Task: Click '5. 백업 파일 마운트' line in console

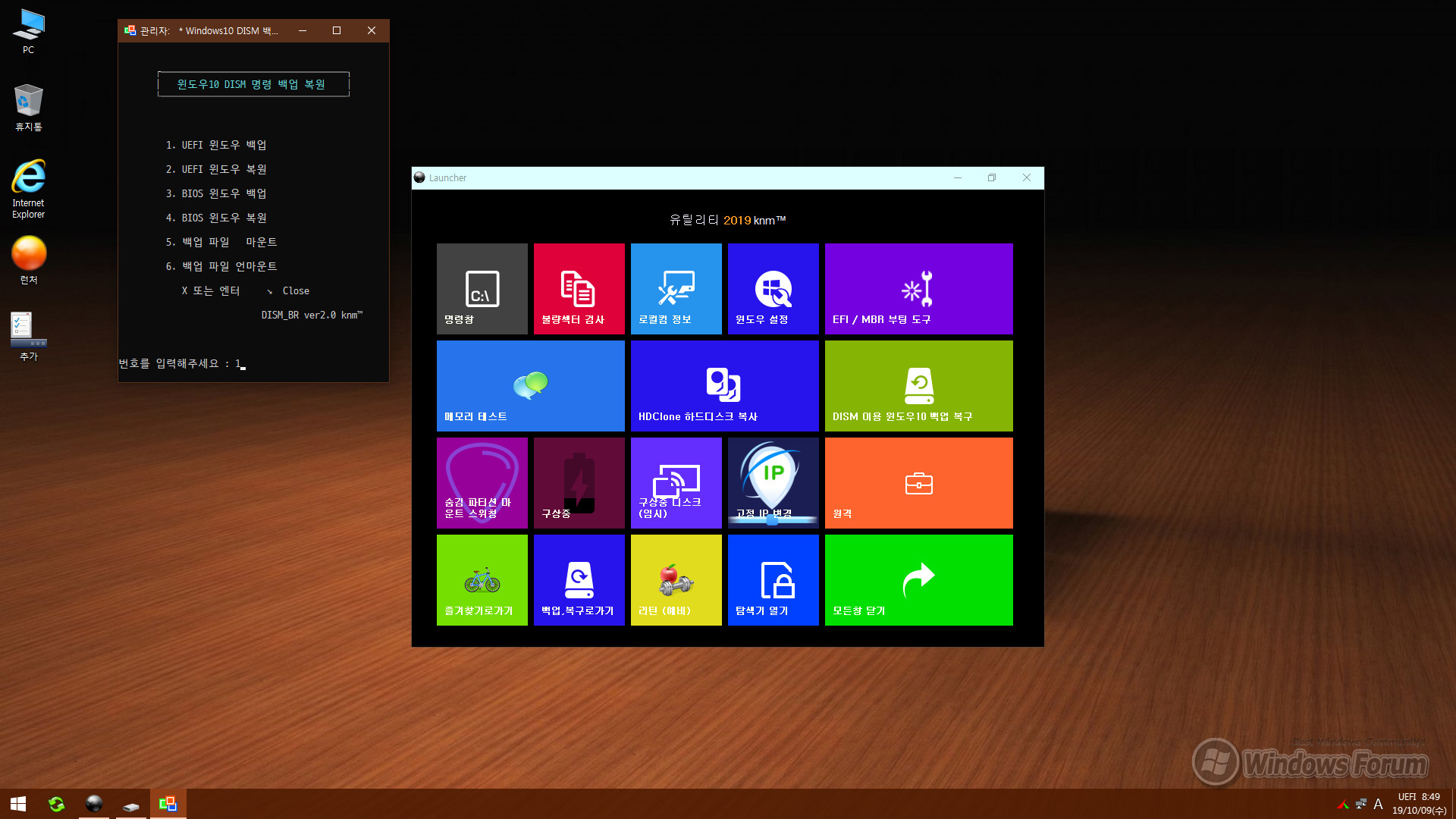Action: 221,242
